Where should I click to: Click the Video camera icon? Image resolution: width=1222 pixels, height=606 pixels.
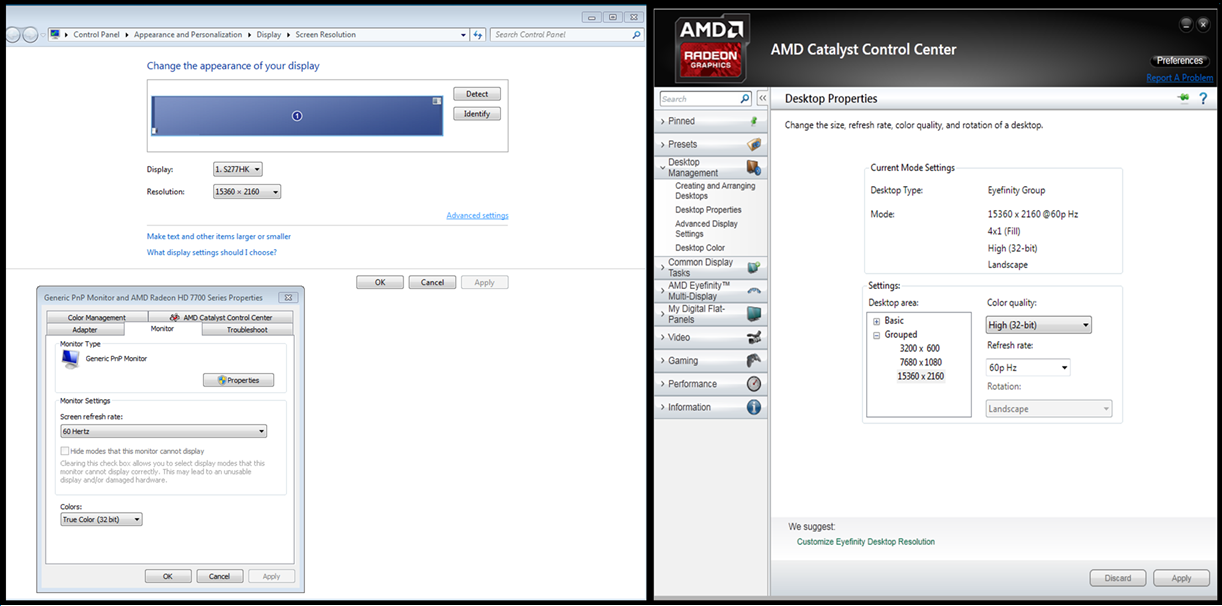(754, 337)
